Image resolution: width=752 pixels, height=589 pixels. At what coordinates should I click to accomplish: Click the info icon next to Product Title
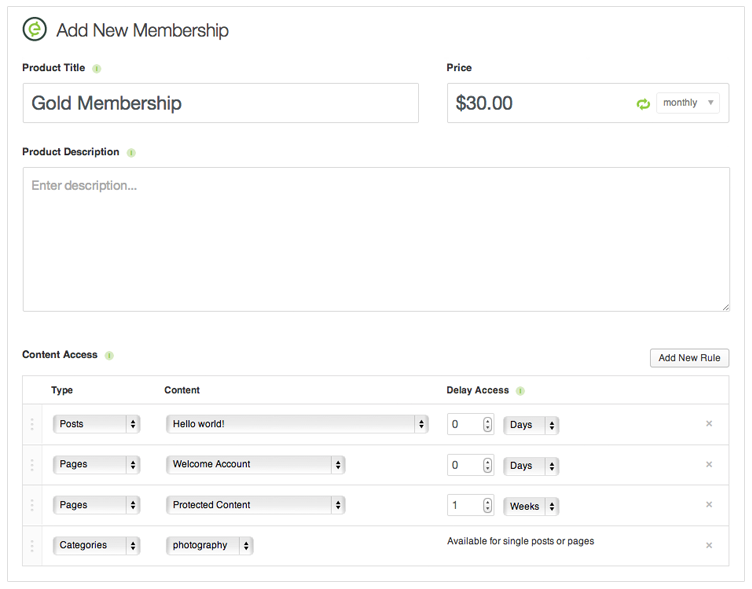tap(97, 69)
